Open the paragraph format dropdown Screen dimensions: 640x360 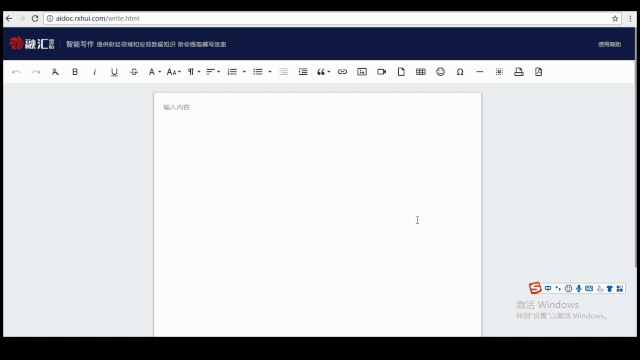tap(194, 72)
